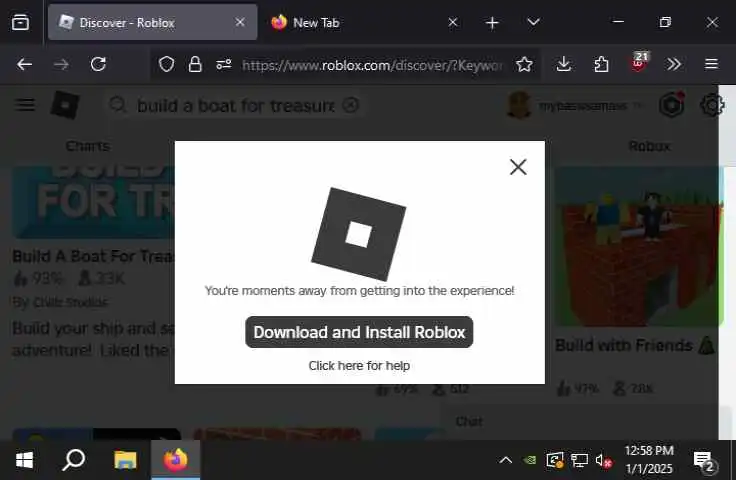Close the Roblox install dialog

pyautogui.click(x=518, y=167)
